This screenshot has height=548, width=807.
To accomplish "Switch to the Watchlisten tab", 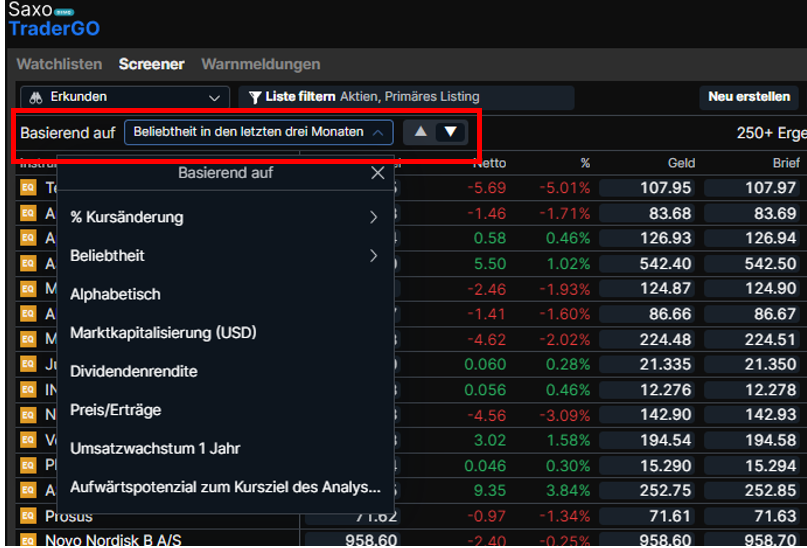I will (59, 64).
